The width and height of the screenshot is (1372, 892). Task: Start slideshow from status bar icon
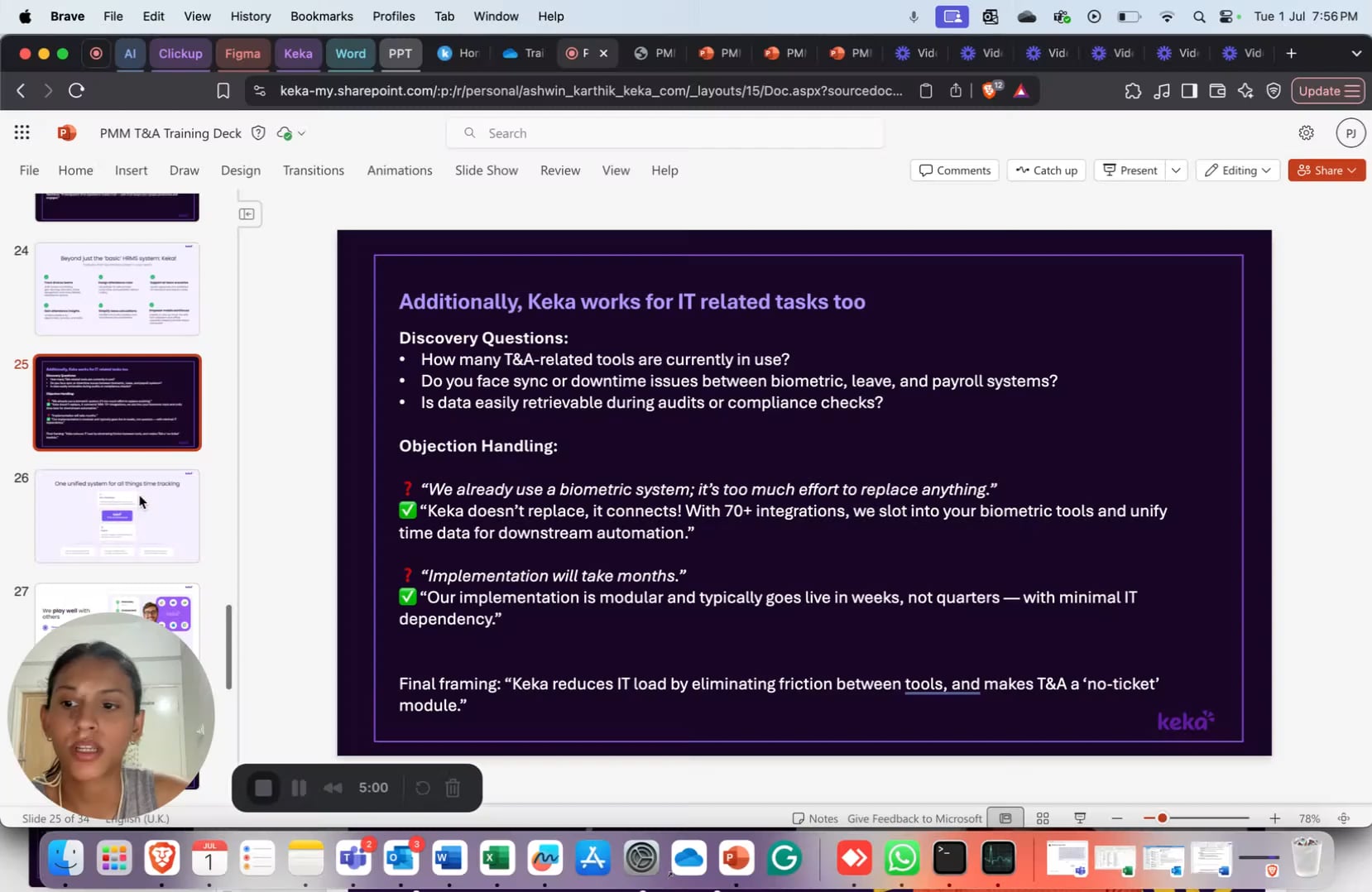point(1080,818)
